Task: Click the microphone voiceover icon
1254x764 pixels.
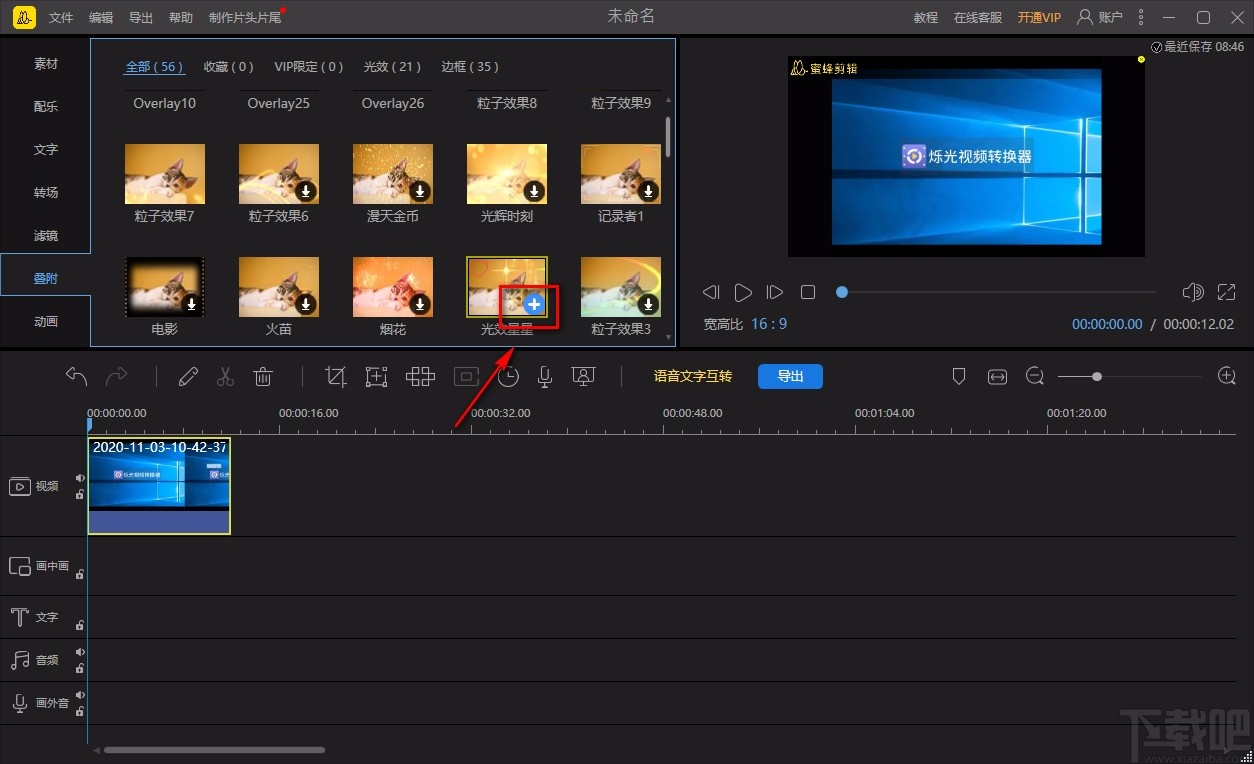Action: (x=545, y=376)
